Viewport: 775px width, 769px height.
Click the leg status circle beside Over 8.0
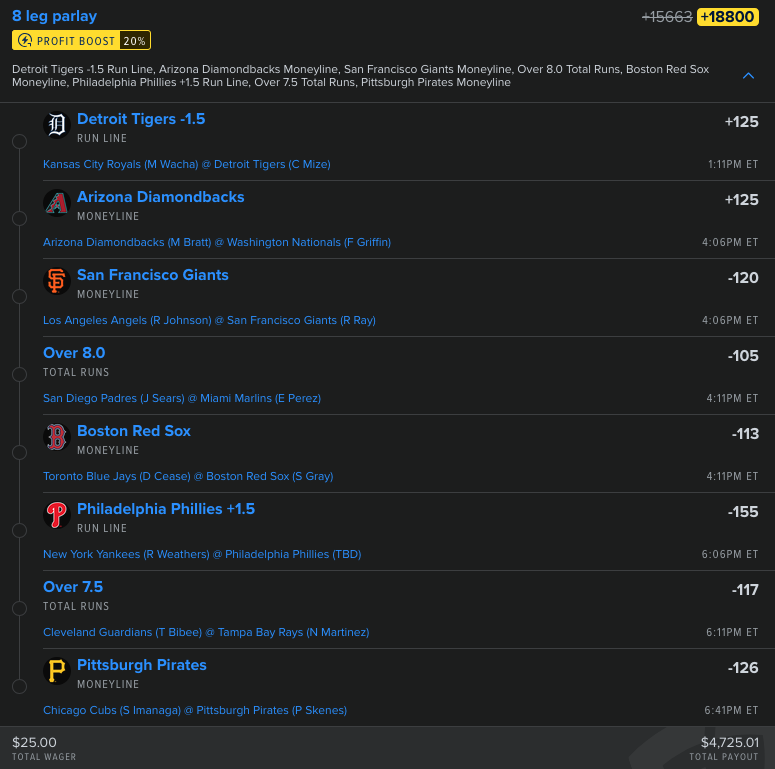click(19, 375)
